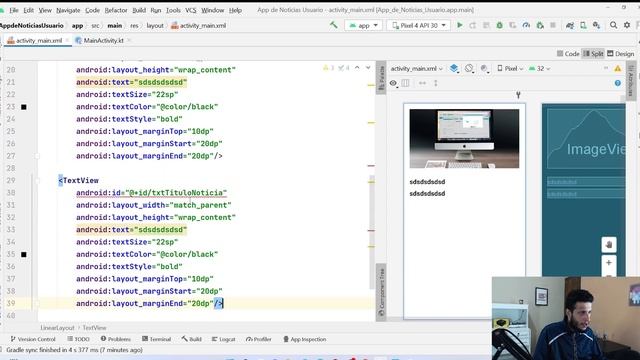Click the night mode selector icon
Viewport: 640px width, 360px height.
[x=484, y=69]
